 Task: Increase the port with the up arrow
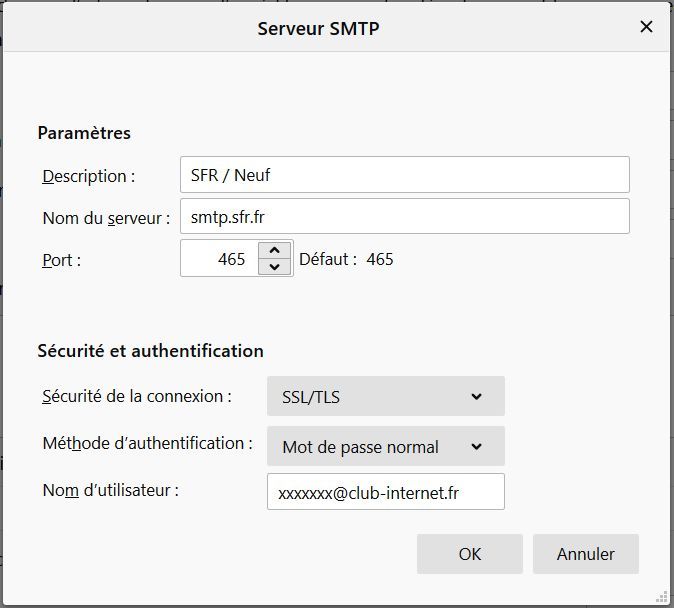pyautogui.click(x=275, y=250)
